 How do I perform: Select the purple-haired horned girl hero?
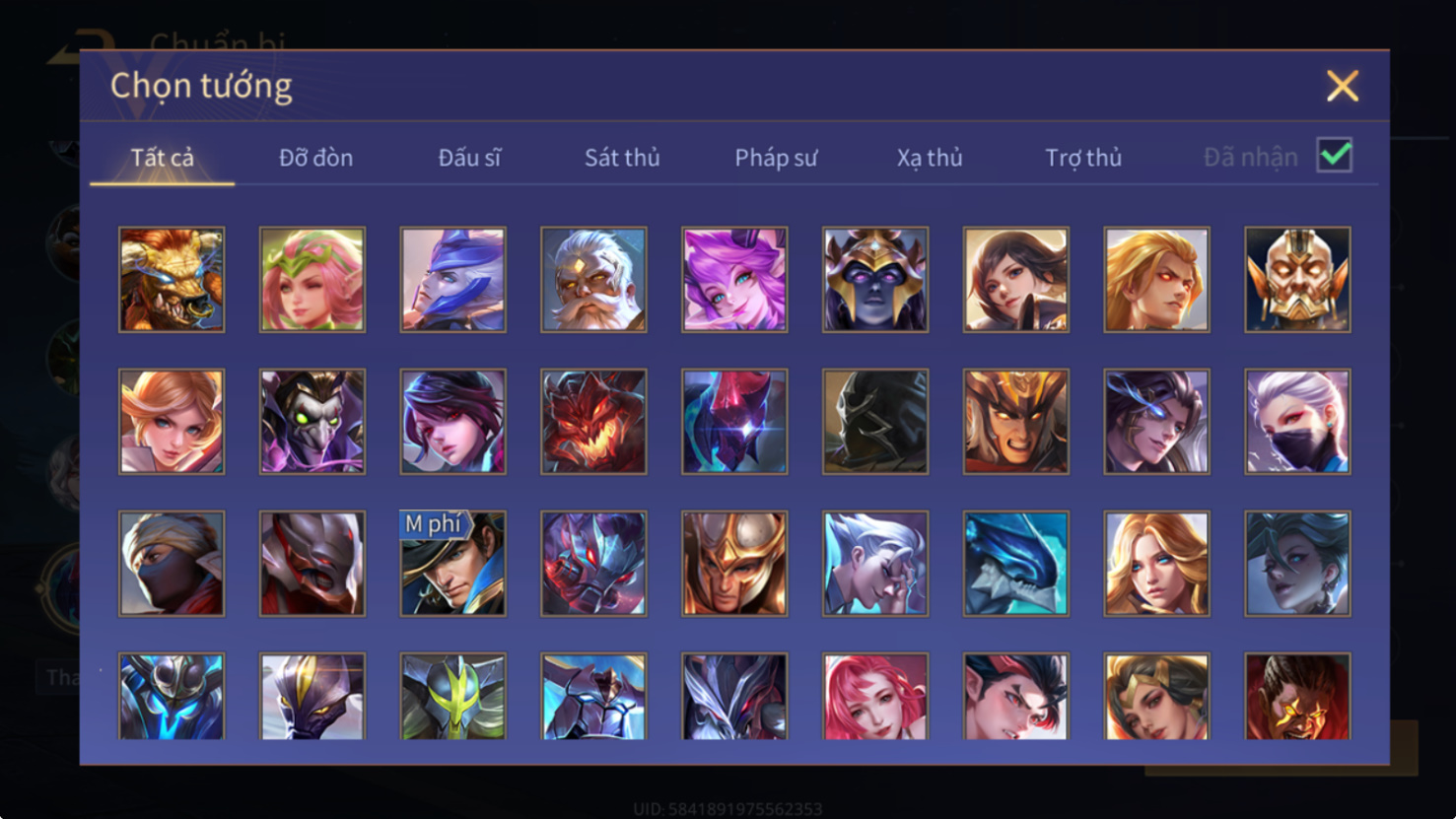pyautogui.click(x=734, y=280)
